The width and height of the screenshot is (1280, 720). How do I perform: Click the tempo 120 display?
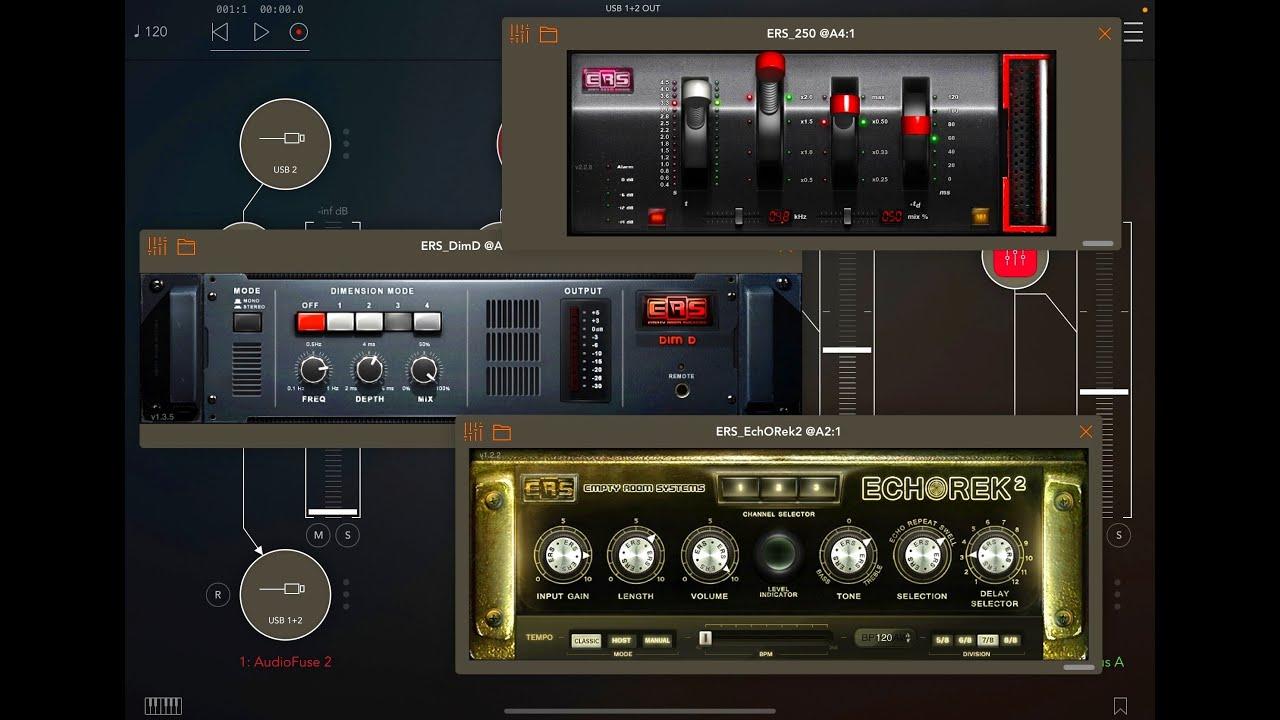coord(150,32)
